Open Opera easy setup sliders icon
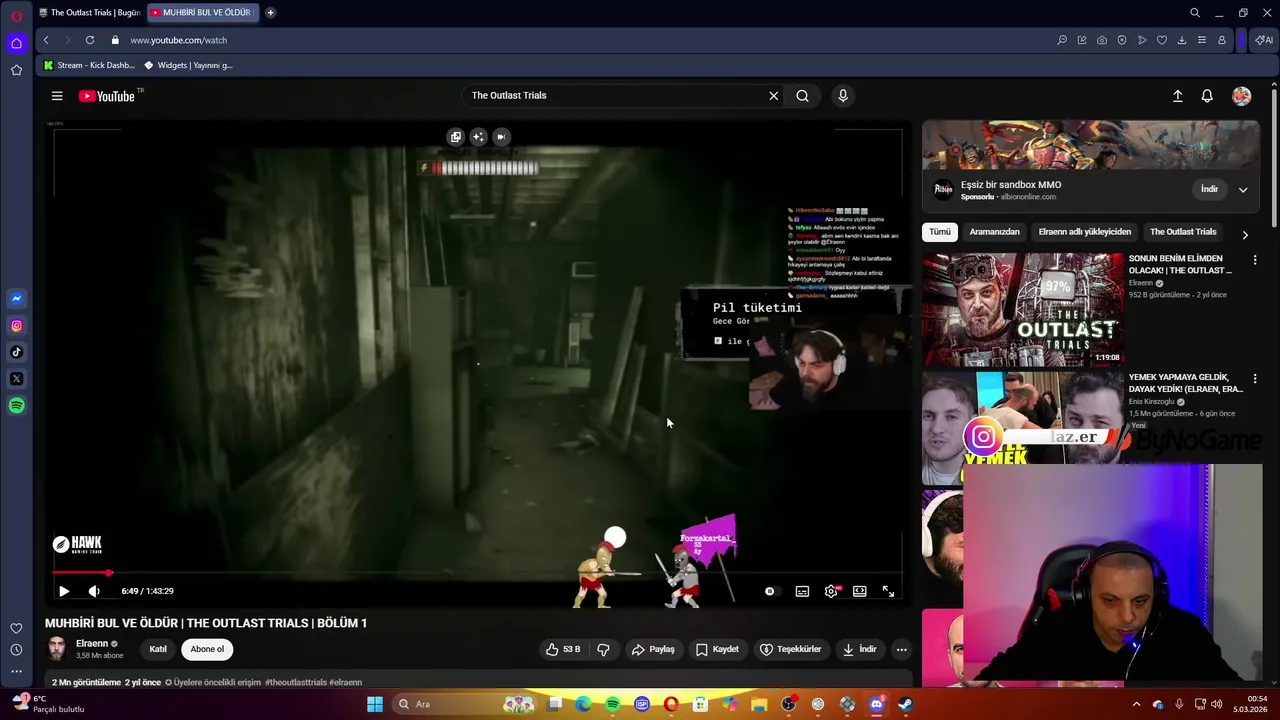Viewport: 1280px width, 720px height. click(1202, 40)
